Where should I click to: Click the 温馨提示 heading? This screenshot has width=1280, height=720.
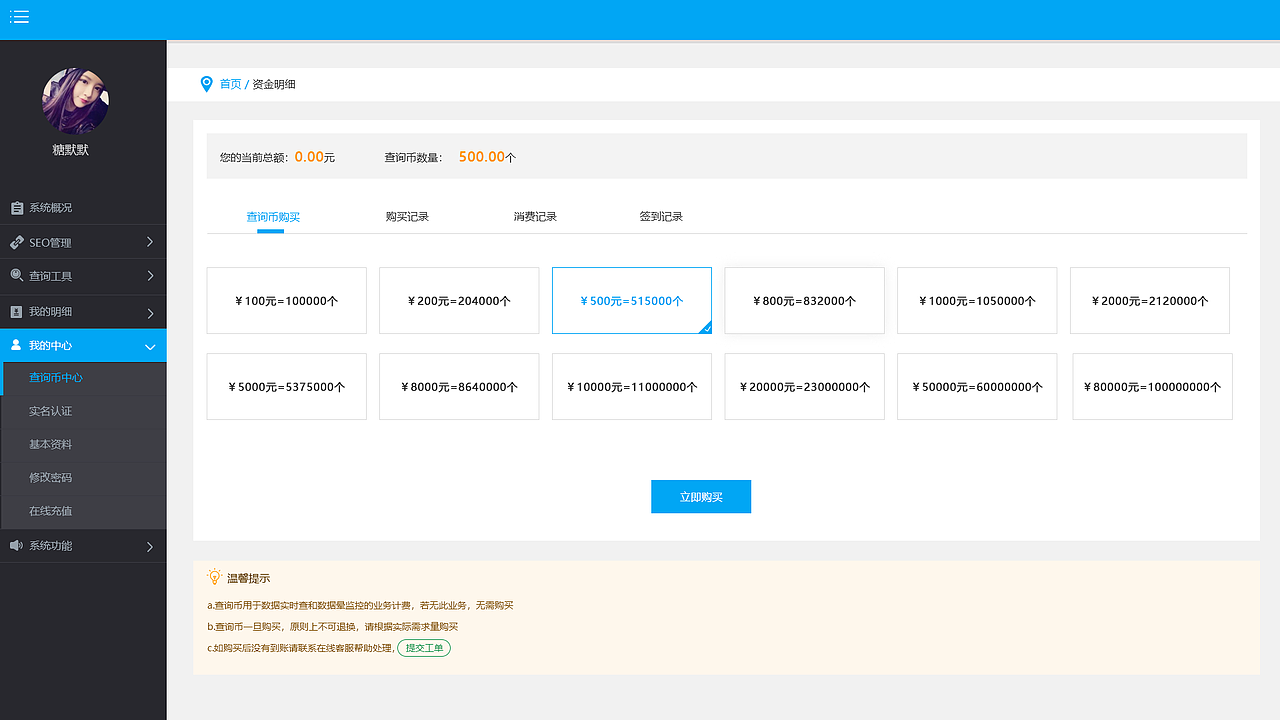click(x=248, y=578)
